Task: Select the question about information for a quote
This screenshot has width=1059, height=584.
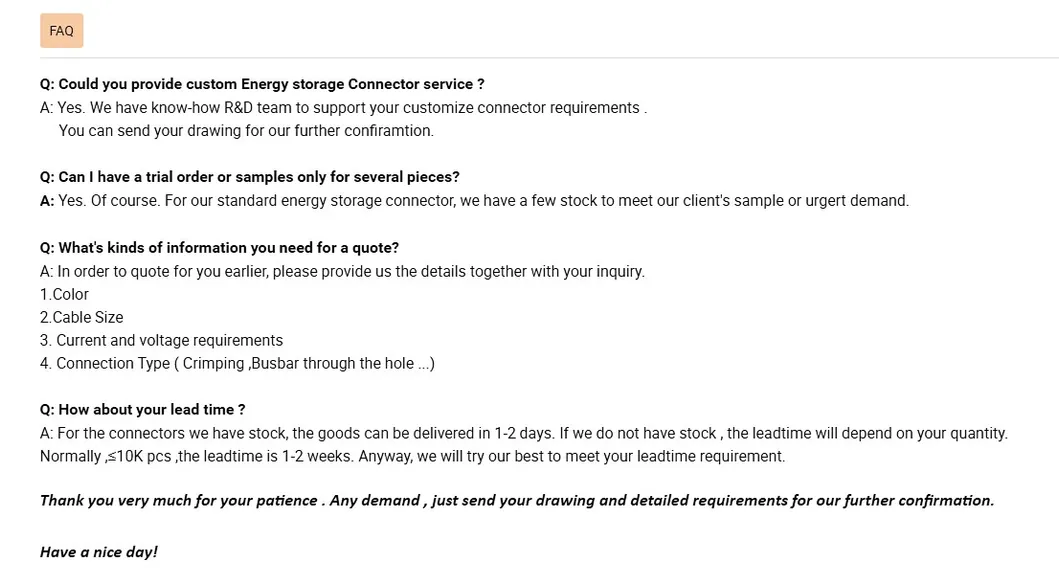Action: coord(219,248)
